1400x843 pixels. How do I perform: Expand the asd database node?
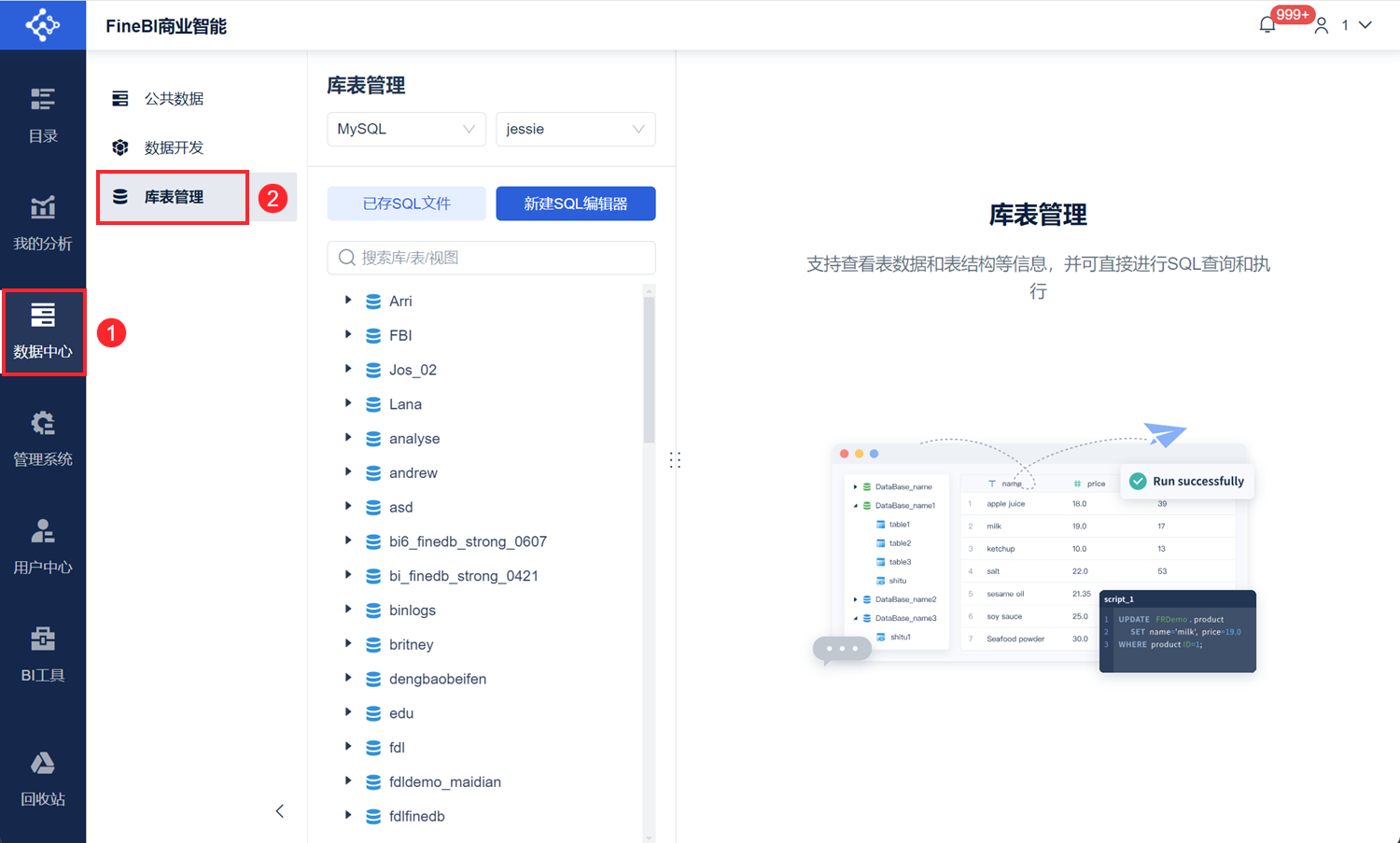coord(348,507)
